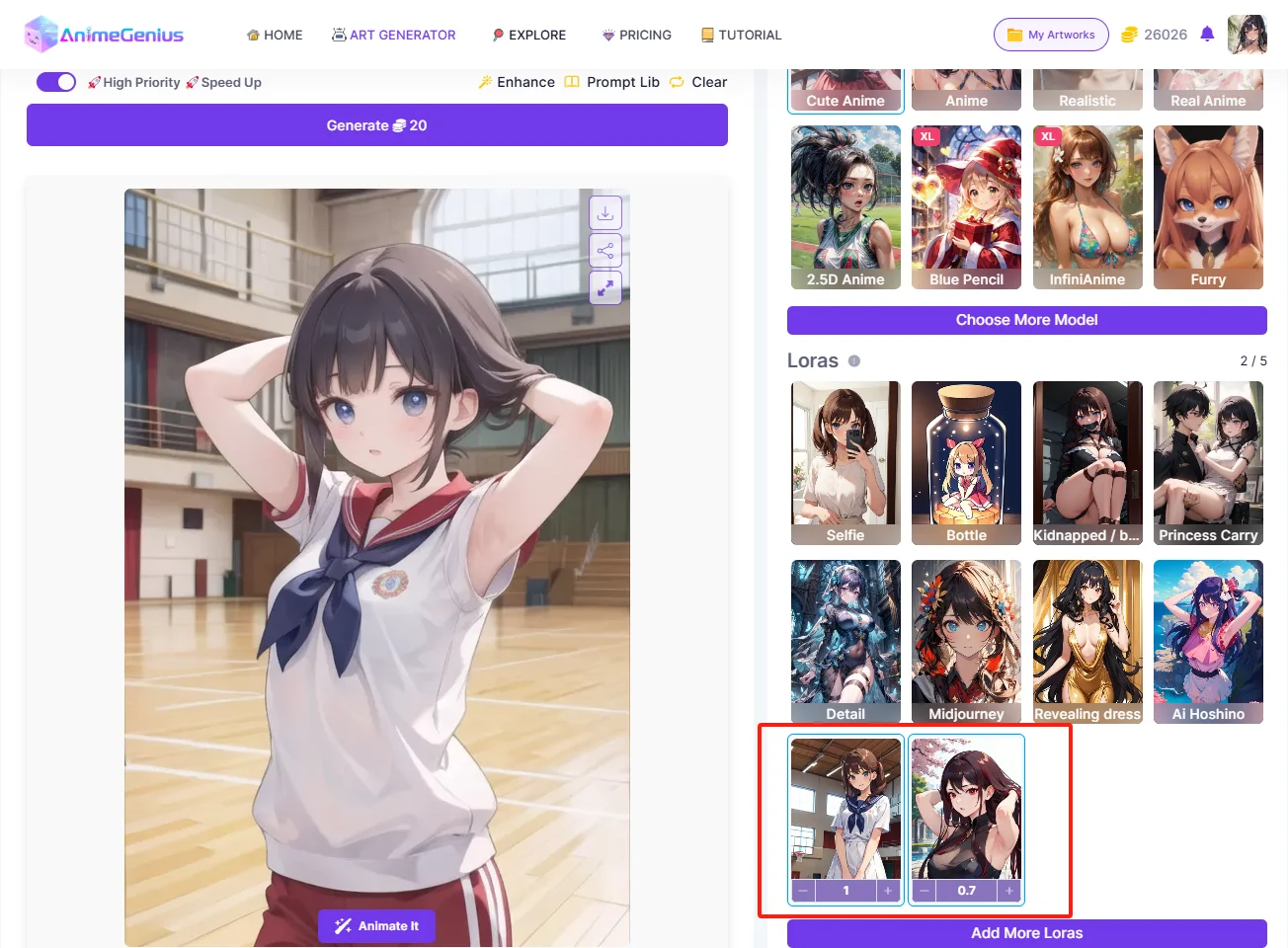Screen dimensions: 1288x948
Task: Open the user profile avatar
Action: coord(1247,35)
